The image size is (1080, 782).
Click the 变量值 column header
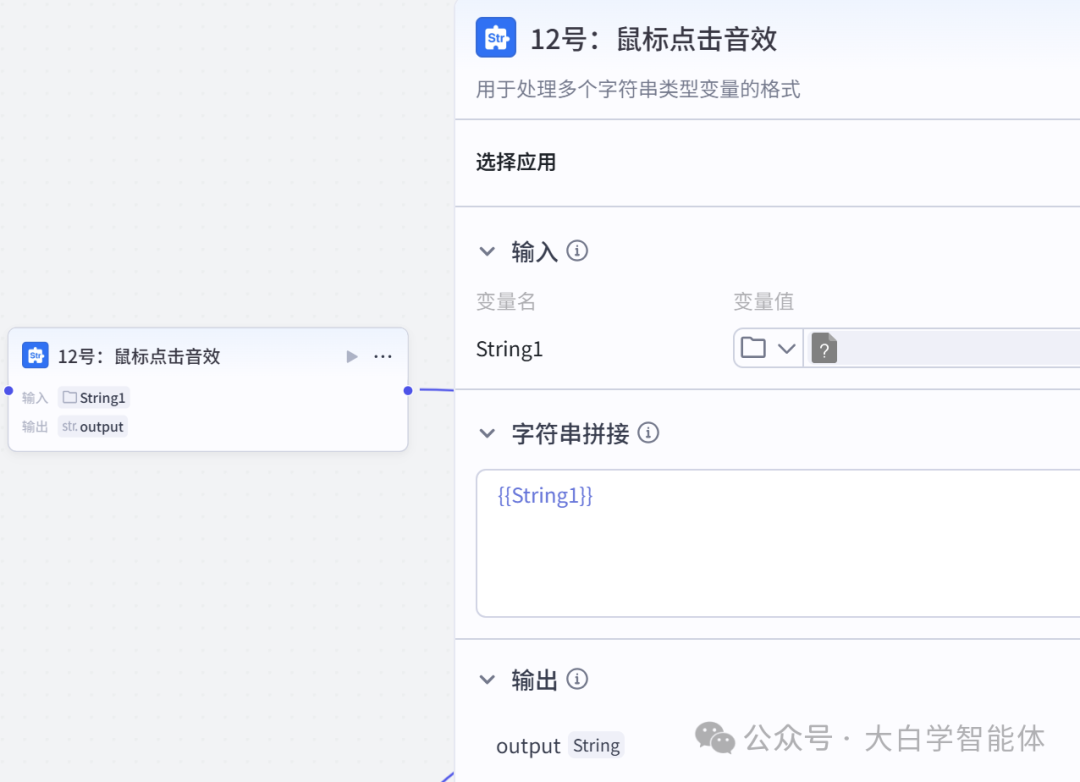coord(763,301)
